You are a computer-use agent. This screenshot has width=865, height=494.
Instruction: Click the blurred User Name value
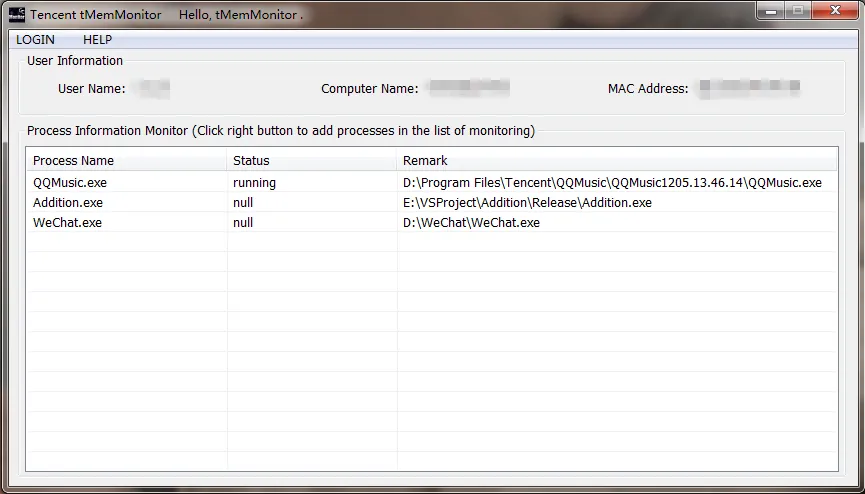(153, 87)
